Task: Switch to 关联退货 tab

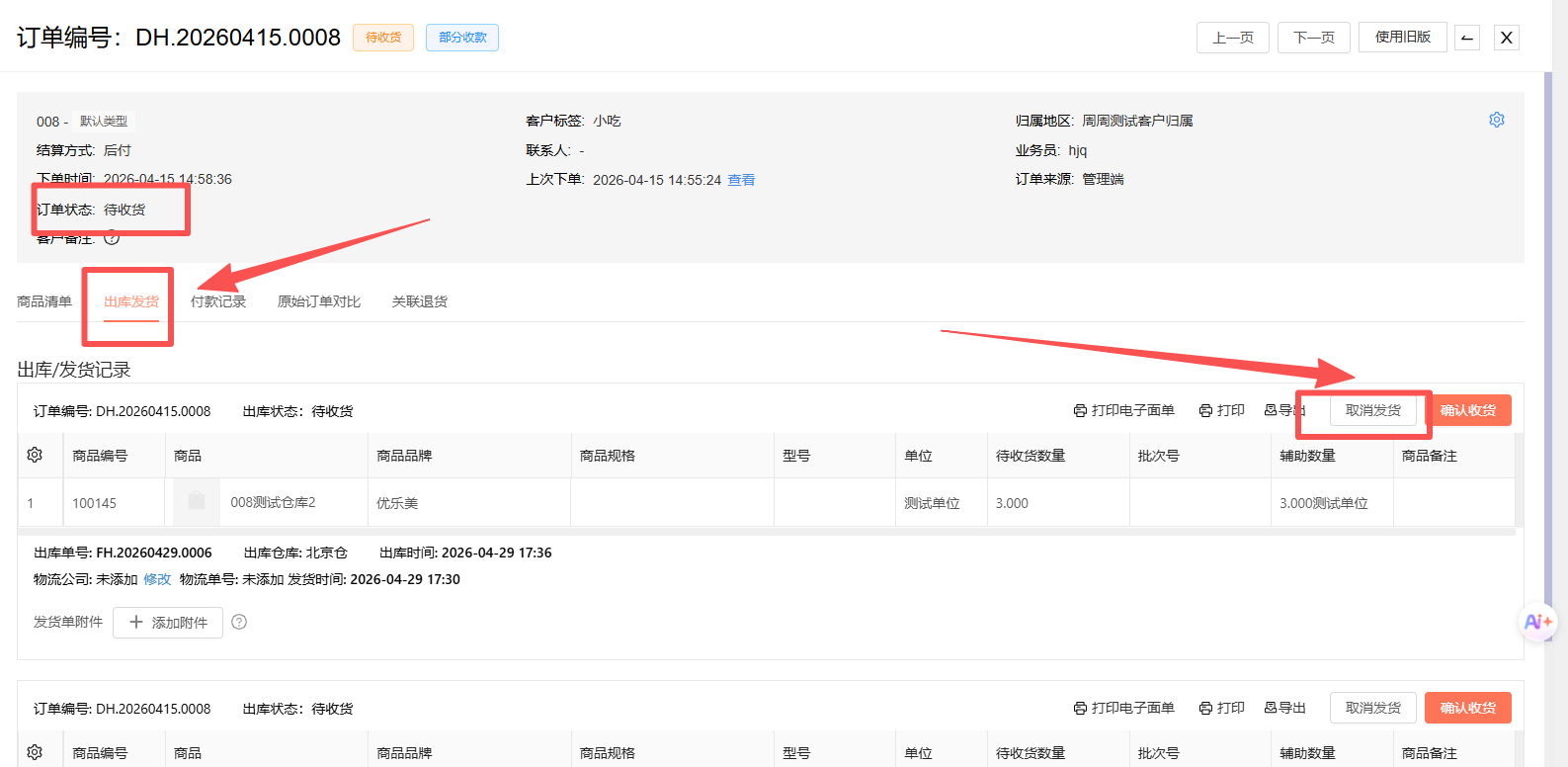Action: click(x=420, y=301)
